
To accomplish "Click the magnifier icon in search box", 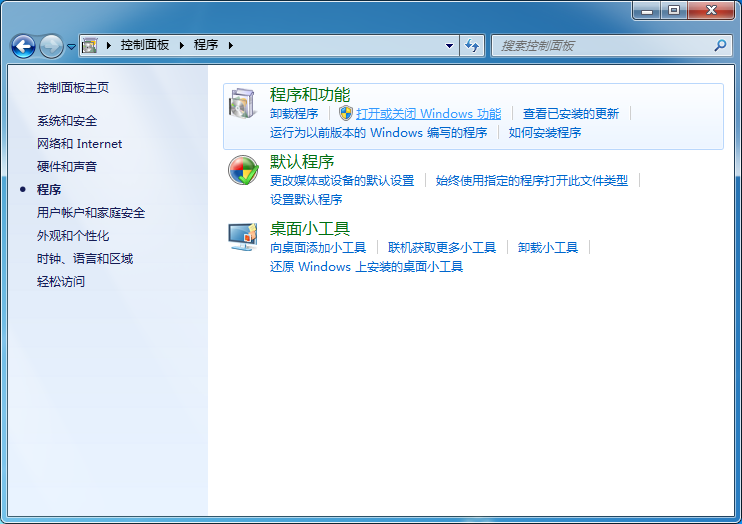I will (x=720, y=45).
